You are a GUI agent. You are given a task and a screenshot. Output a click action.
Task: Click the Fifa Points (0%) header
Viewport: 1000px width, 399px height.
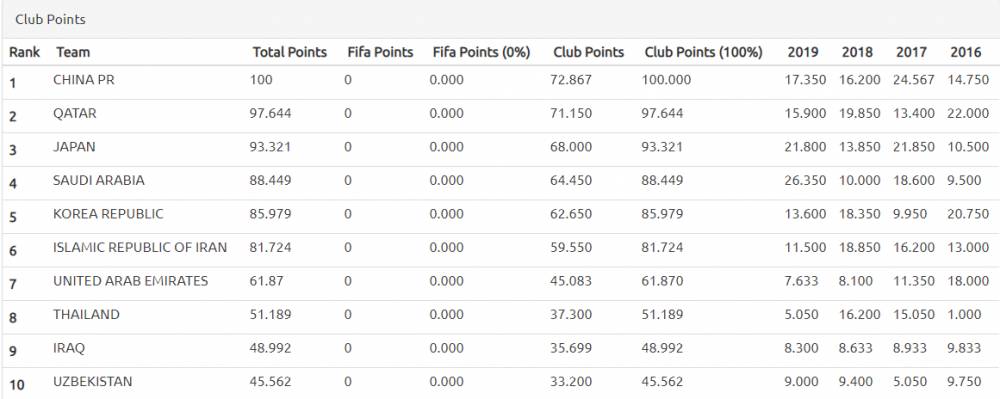click(x=482, y=52)
